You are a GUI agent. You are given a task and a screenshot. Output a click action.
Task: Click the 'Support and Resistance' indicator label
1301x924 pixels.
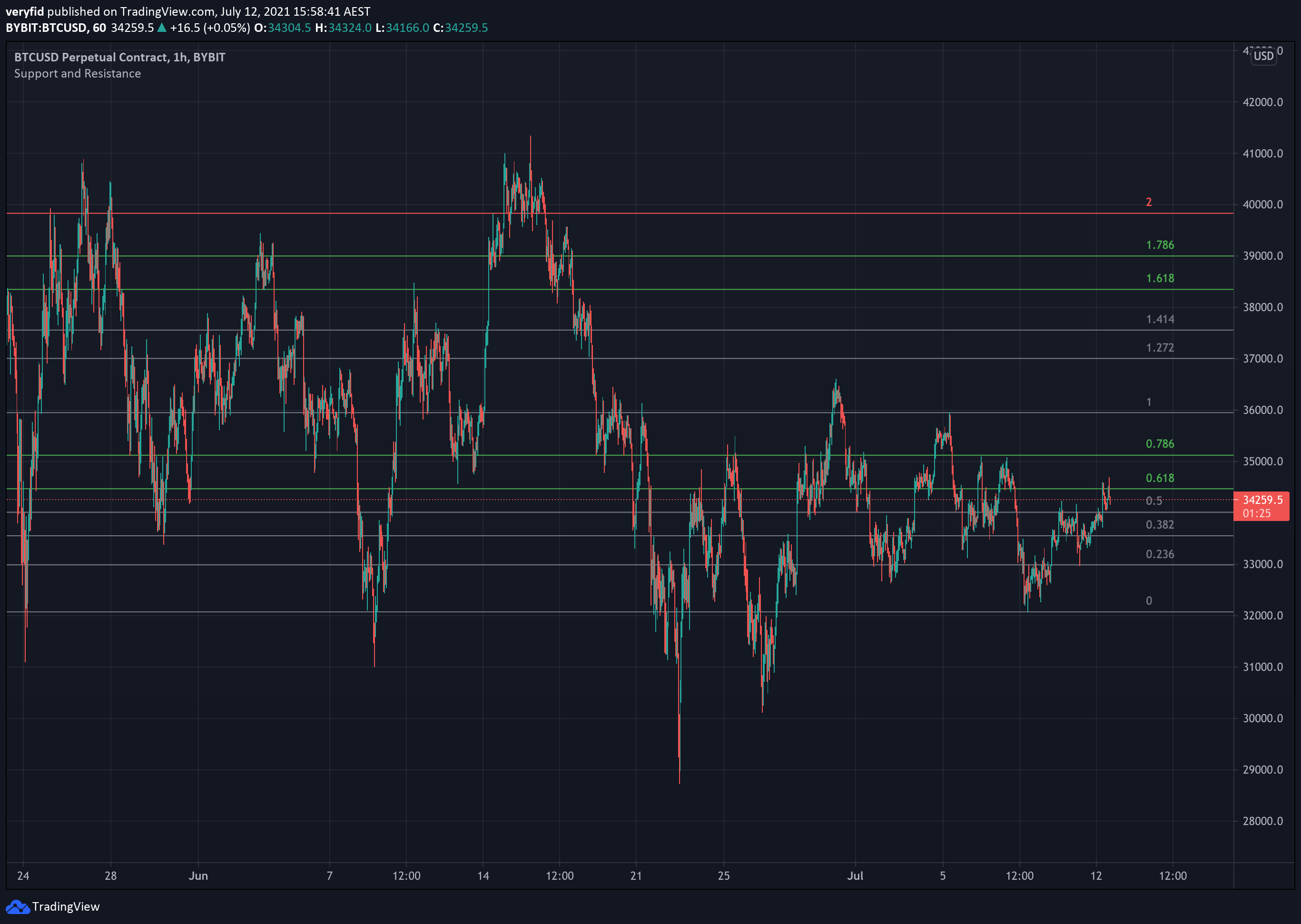[78, 73]
